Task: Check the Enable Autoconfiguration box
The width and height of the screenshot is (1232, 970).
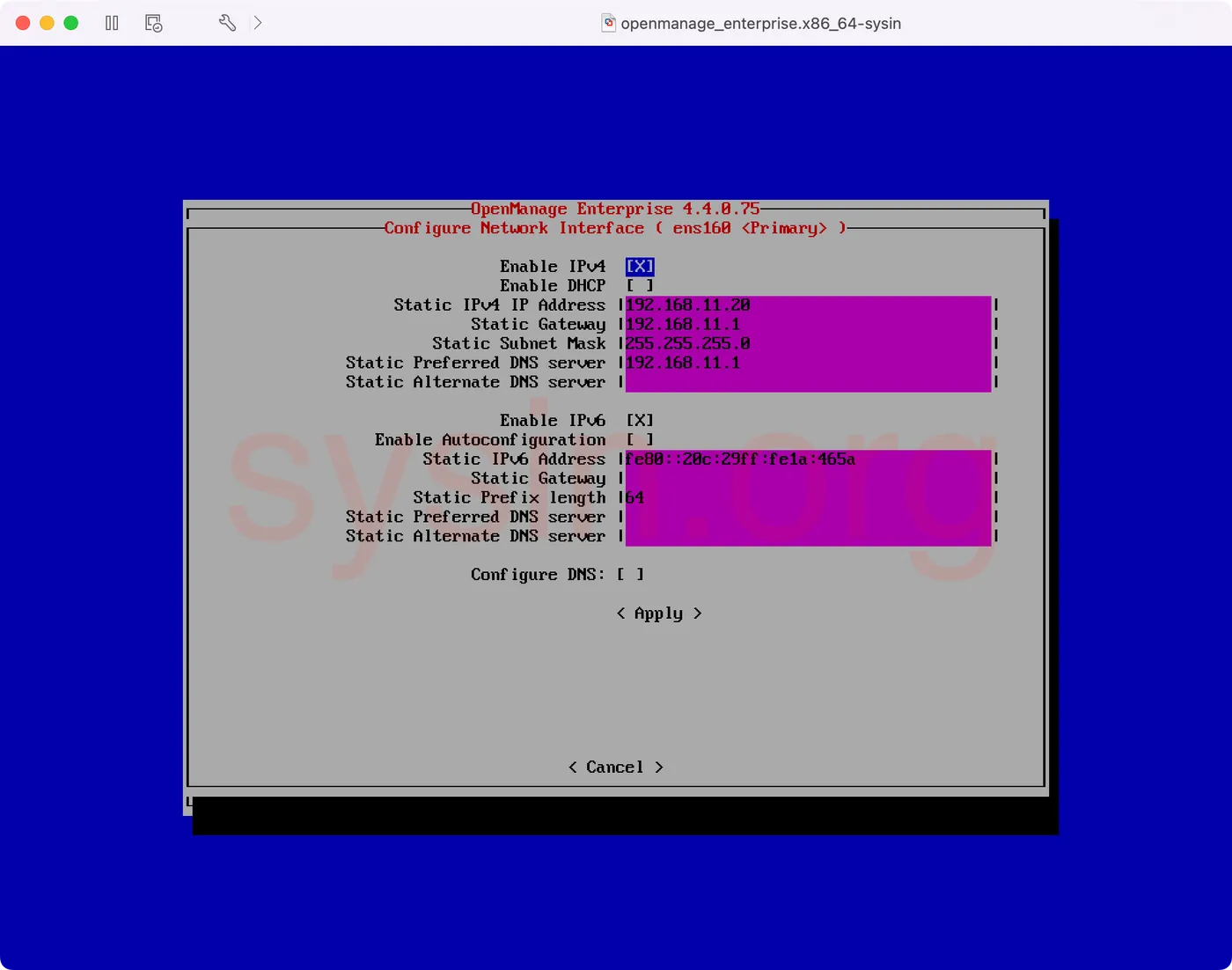Action: pos(640,440)
